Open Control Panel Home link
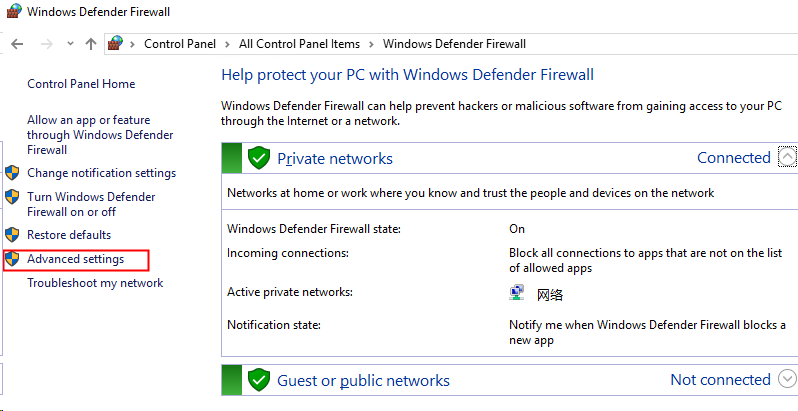798x411 pixels. click(81, 84)
